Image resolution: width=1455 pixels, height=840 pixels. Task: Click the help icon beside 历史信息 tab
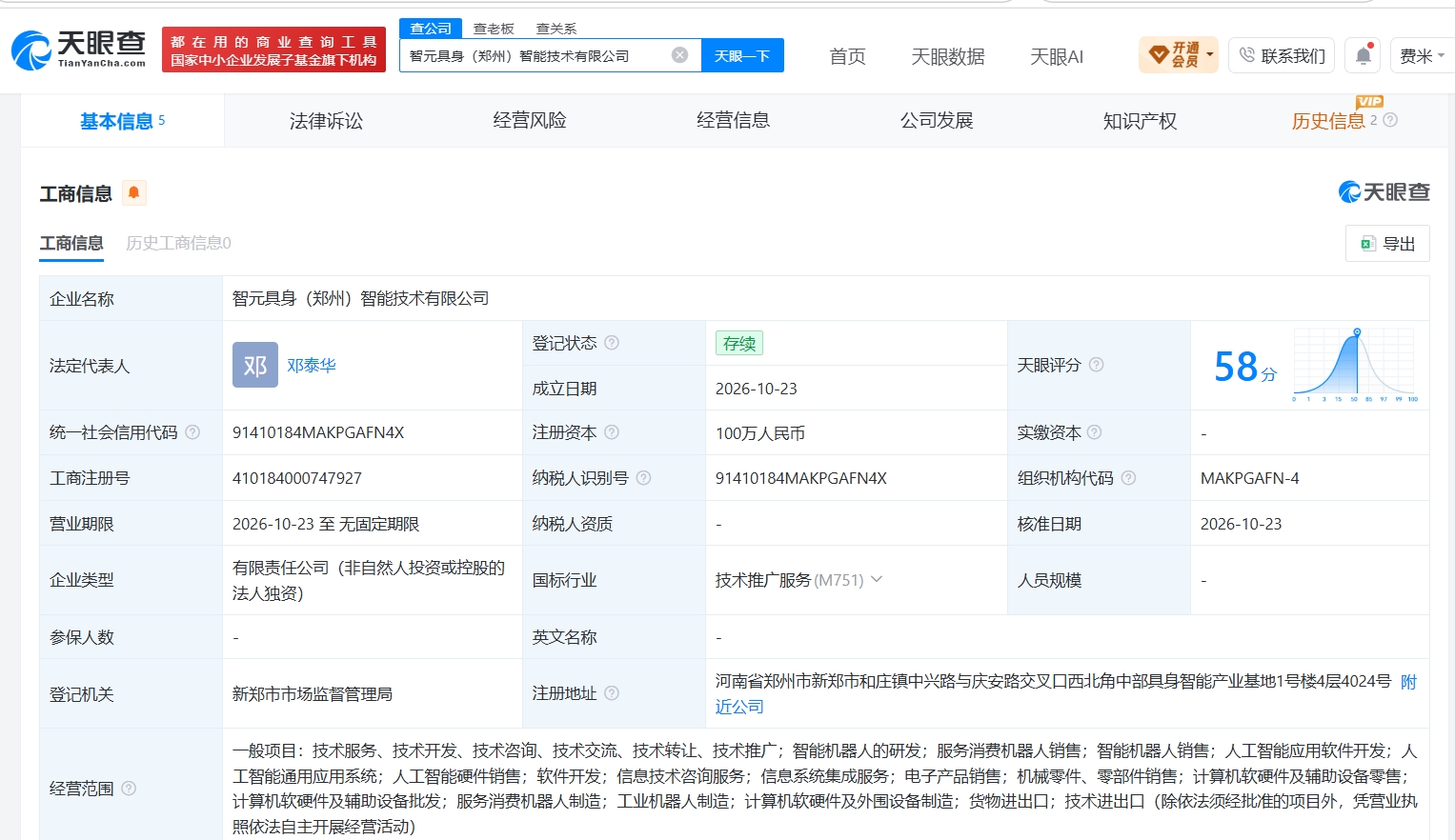(1390, 120)
